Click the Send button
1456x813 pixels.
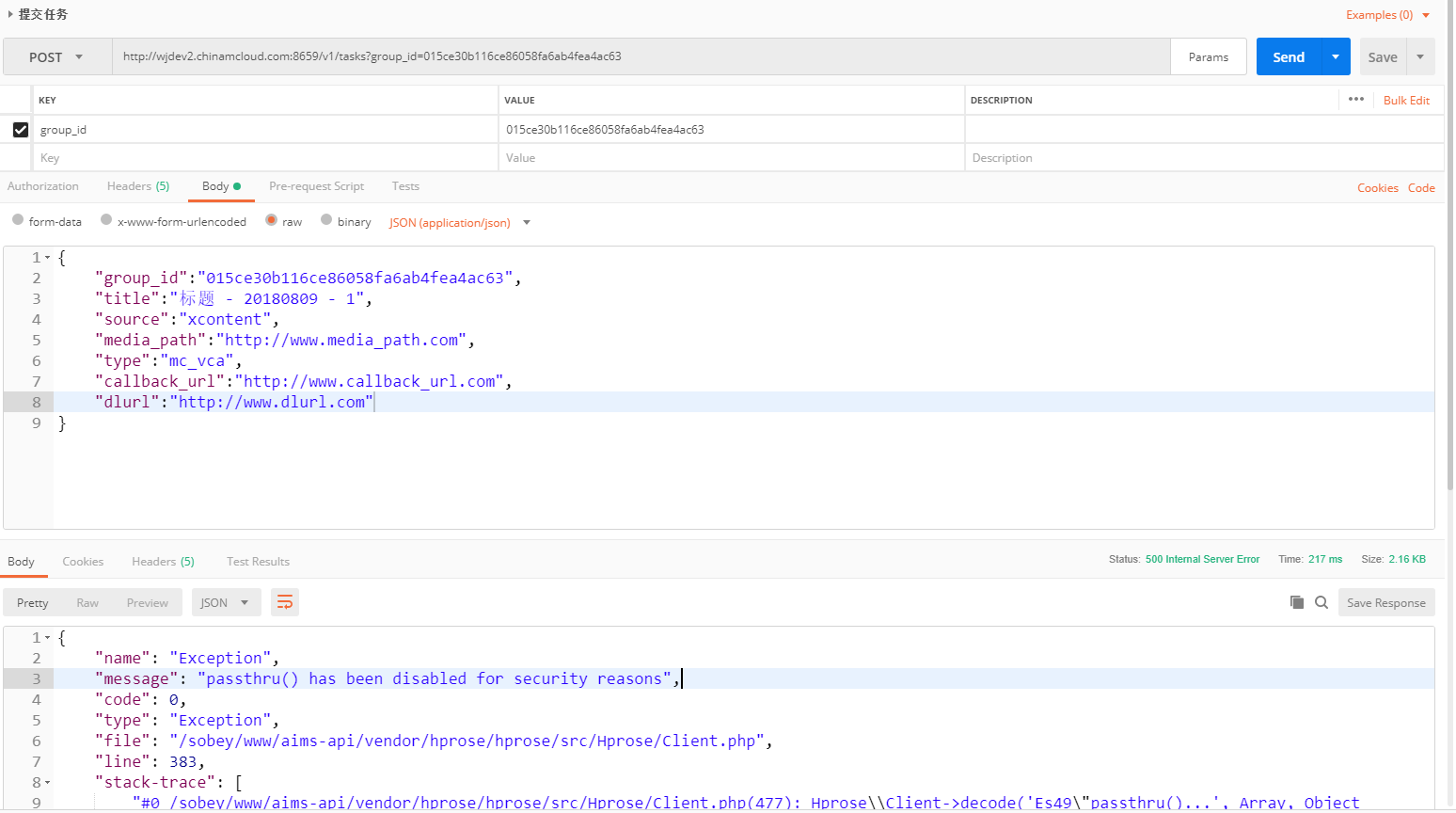1289,57
